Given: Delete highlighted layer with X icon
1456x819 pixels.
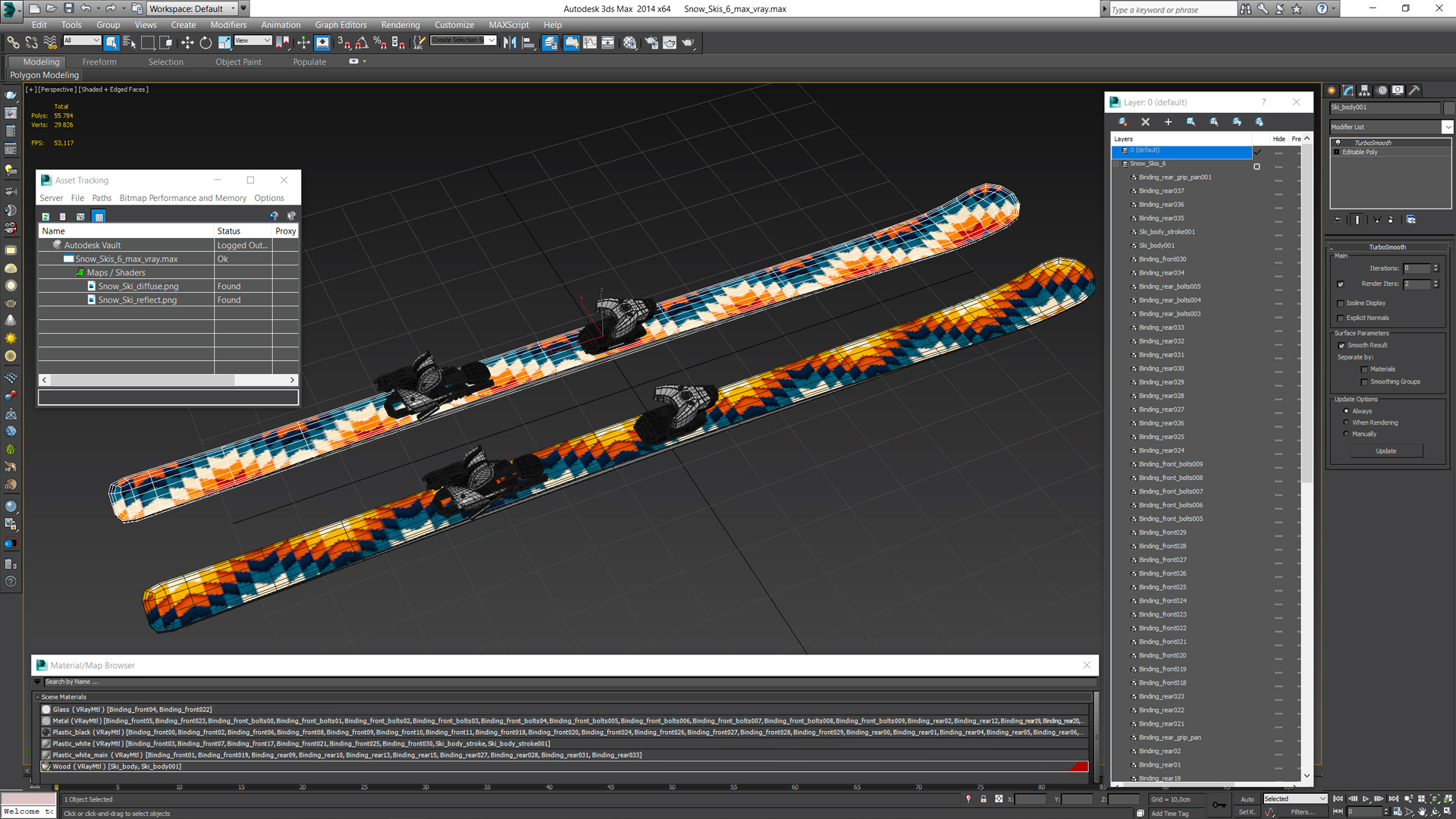Looking at the screenshot, I should tap(1145, 121).
